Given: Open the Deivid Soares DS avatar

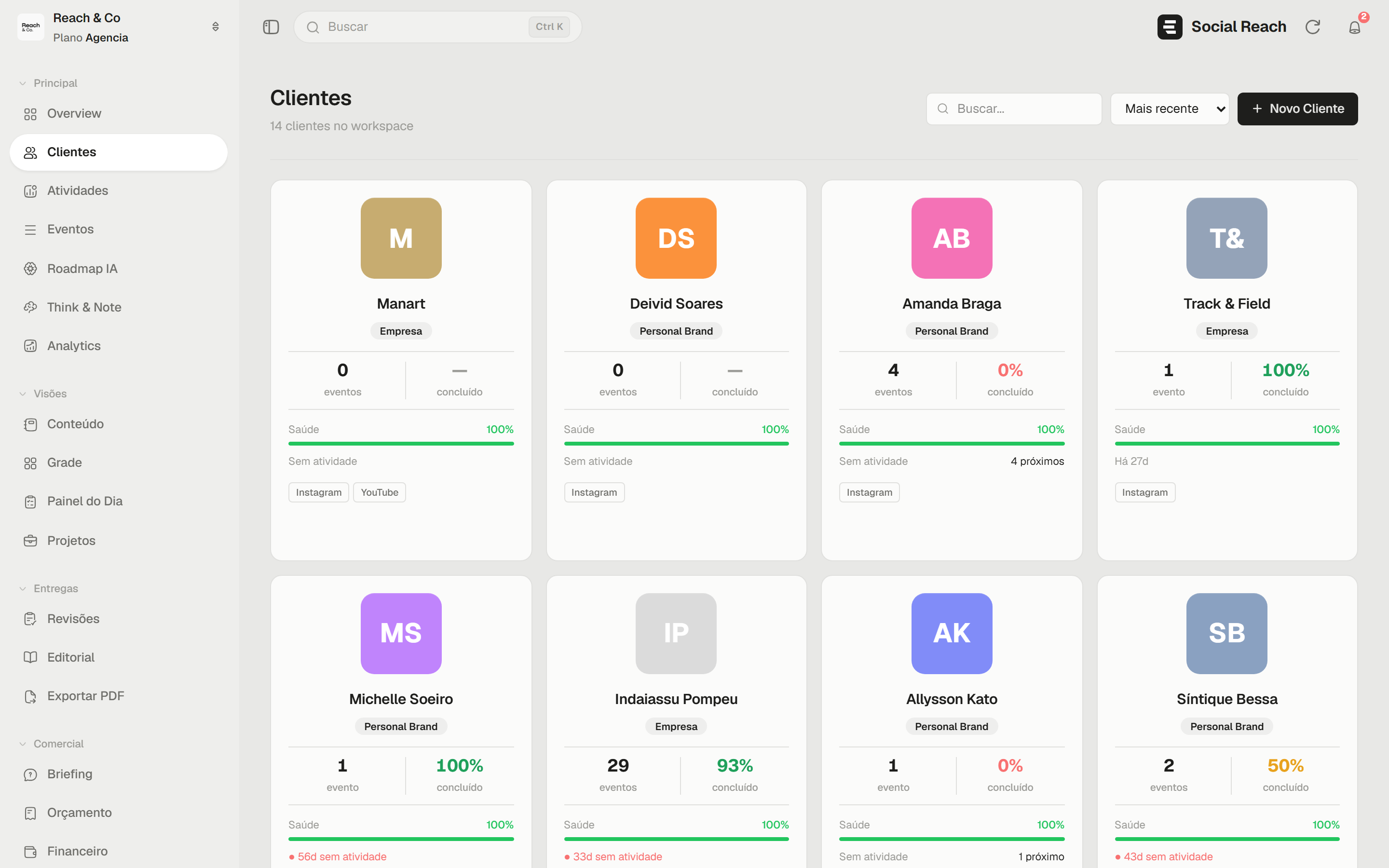Looking at the screenshot, I should tap(676, 238).
